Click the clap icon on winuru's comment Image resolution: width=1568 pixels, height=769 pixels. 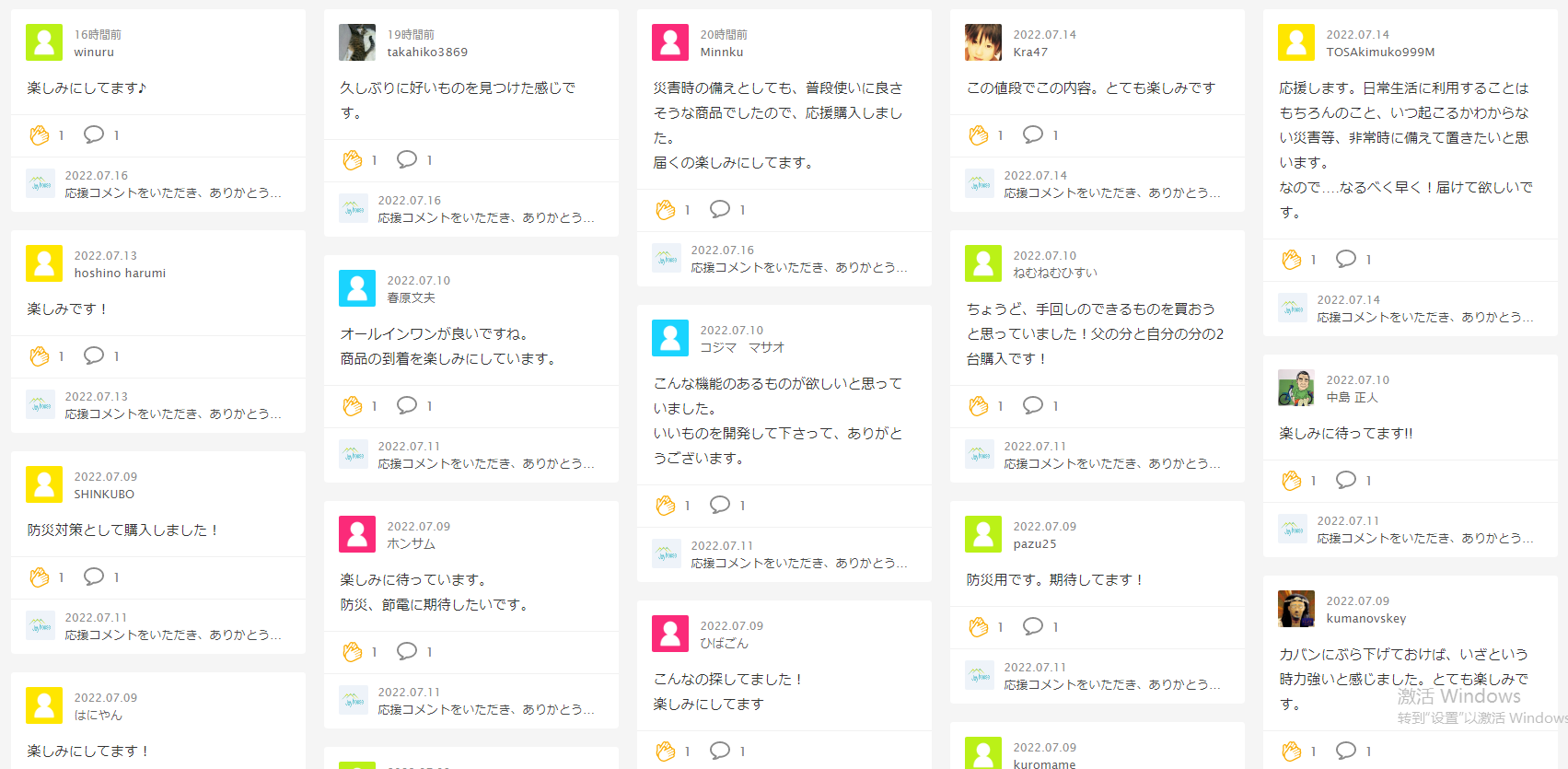point(40,135)
